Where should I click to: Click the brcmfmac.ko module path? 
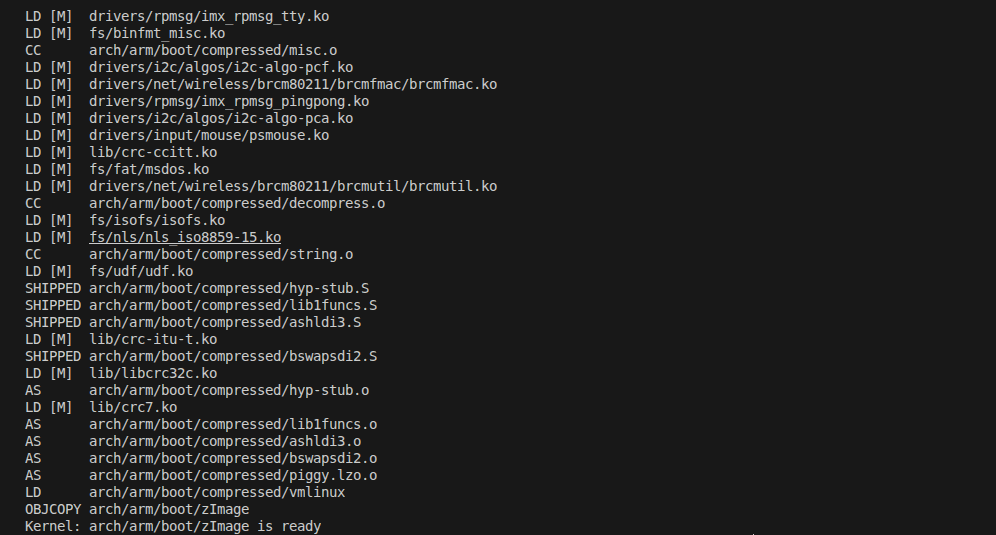click(292, 84)
